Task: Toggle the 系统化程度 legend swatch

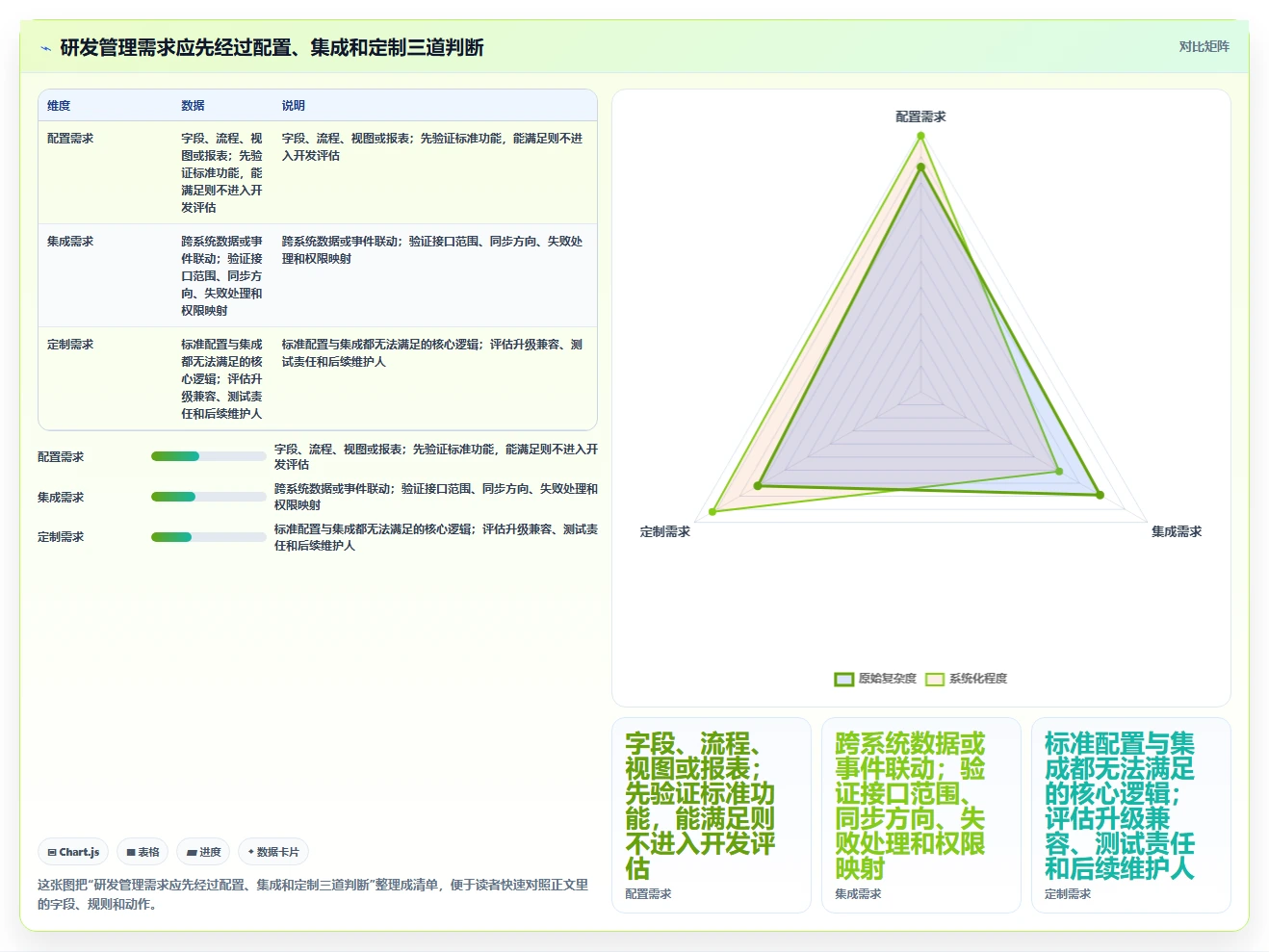Action: (934, 679)
